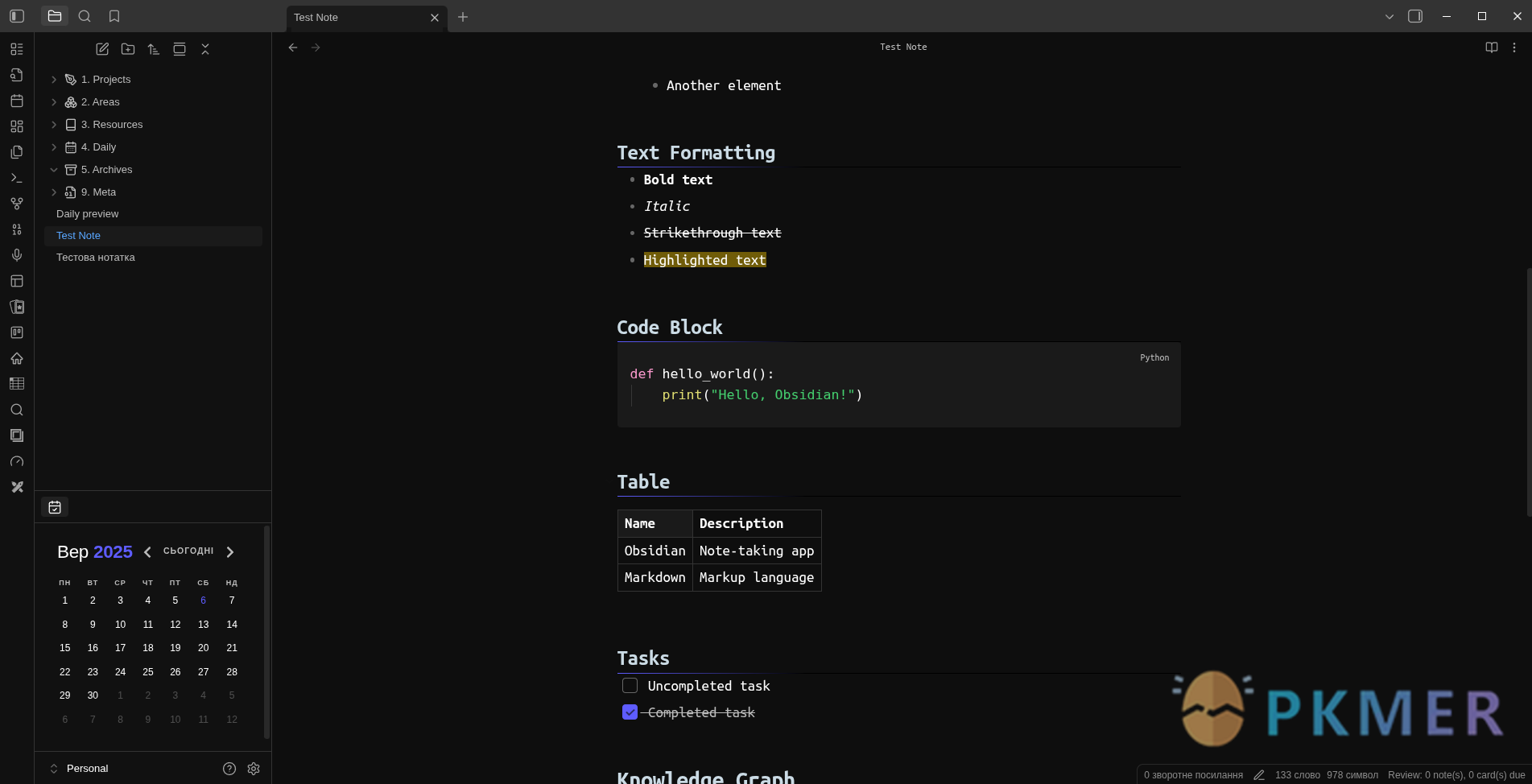The width and height of the screenshot is (1532, 784).
Task: Check the Uncompleted task checkbox
Action: tap(630, 686)
